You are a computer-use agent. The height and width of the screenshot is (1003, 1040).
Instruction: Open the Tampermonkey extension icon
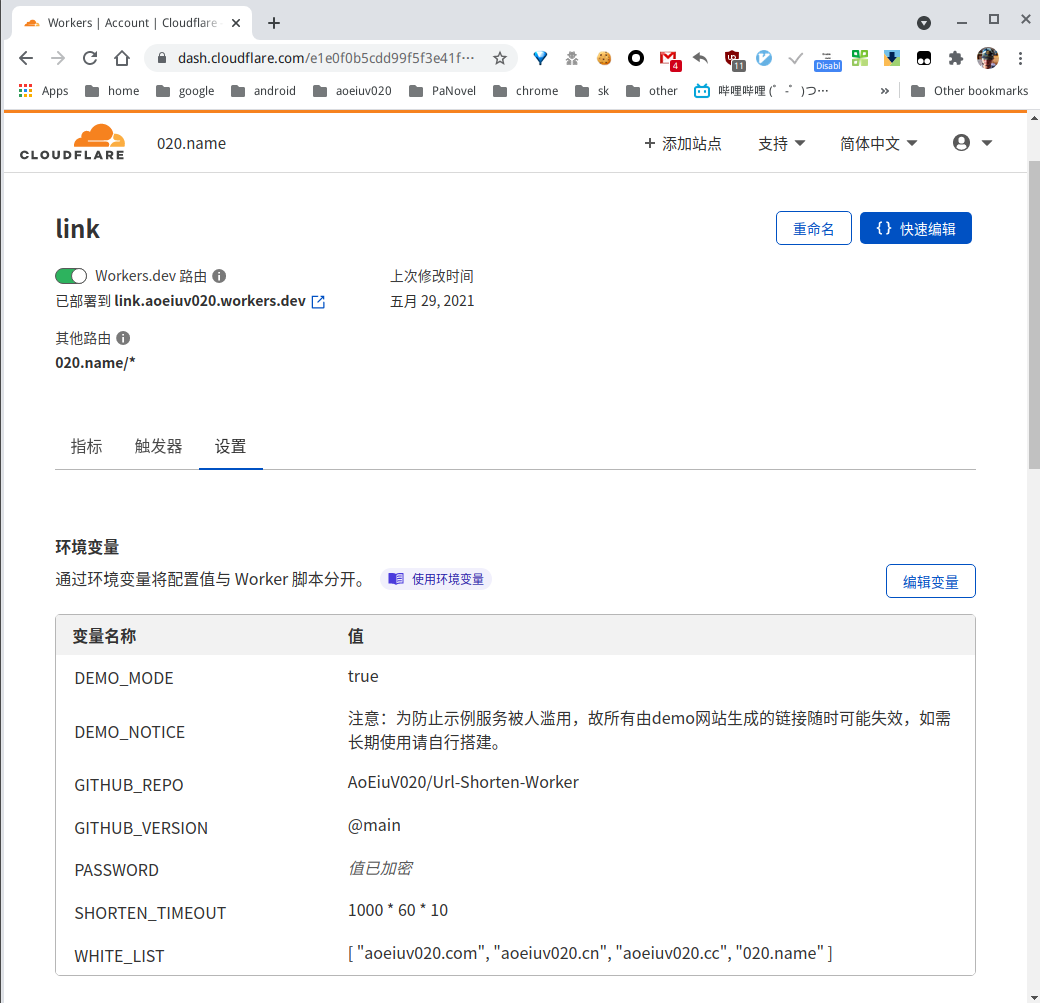923,58
